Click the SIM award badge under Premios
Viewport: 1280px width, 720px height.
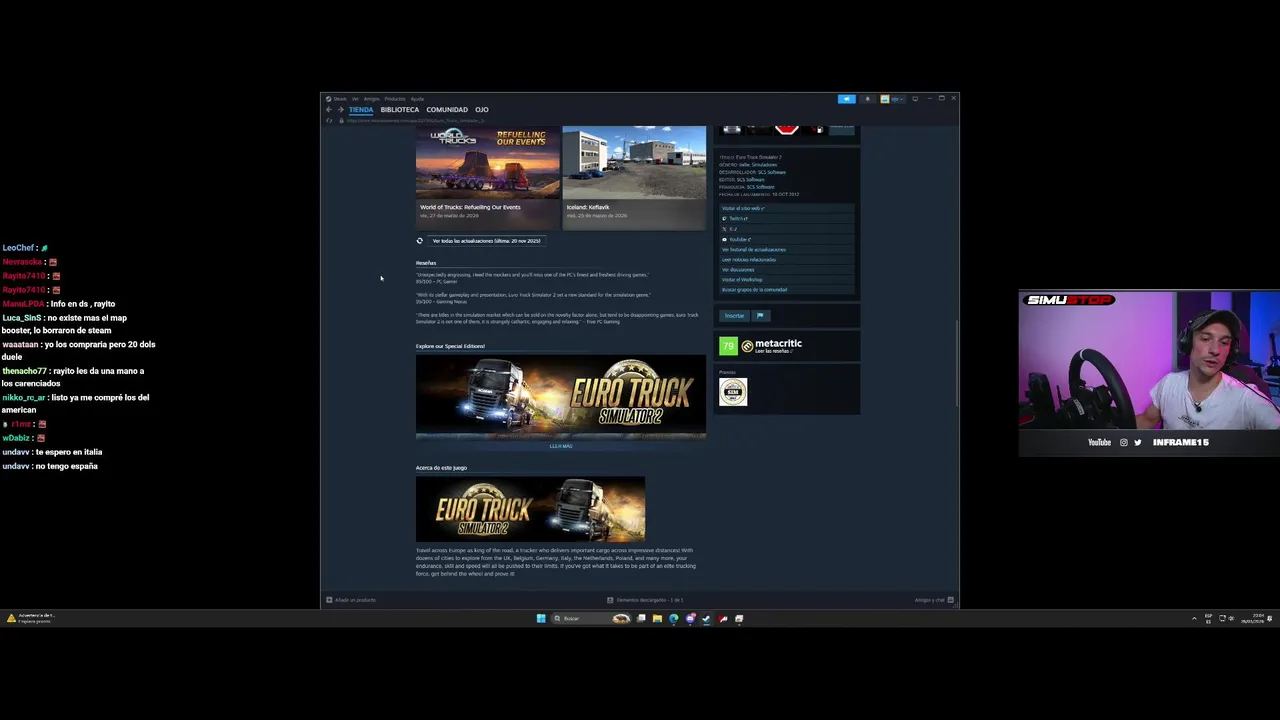(x=733, y=391)
